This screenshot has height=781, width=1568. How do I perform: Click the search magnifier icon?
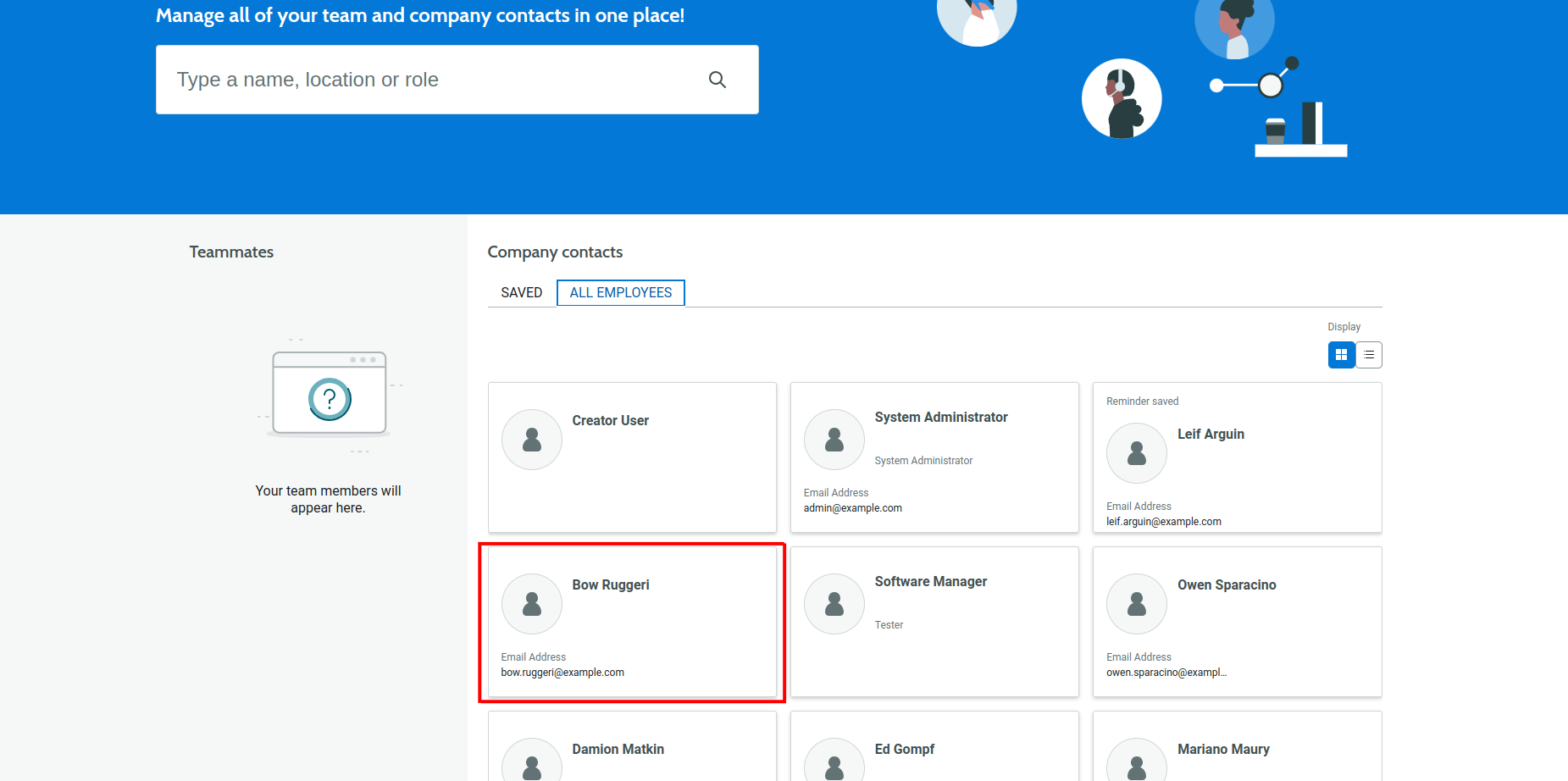coord(717,80)
